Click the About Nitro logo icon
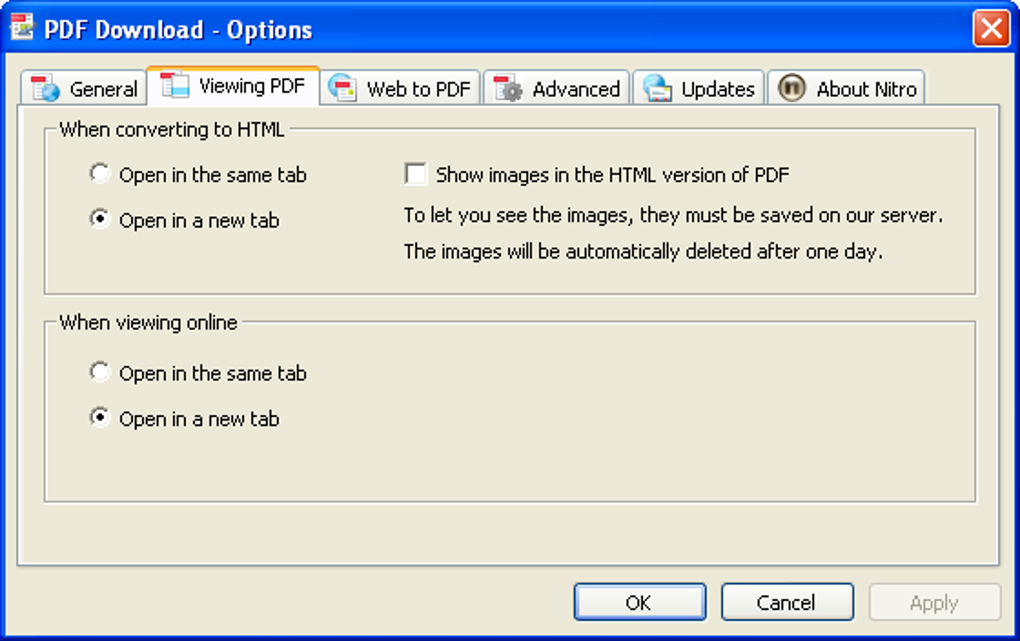1020x641 pixels. pos(792,88)
